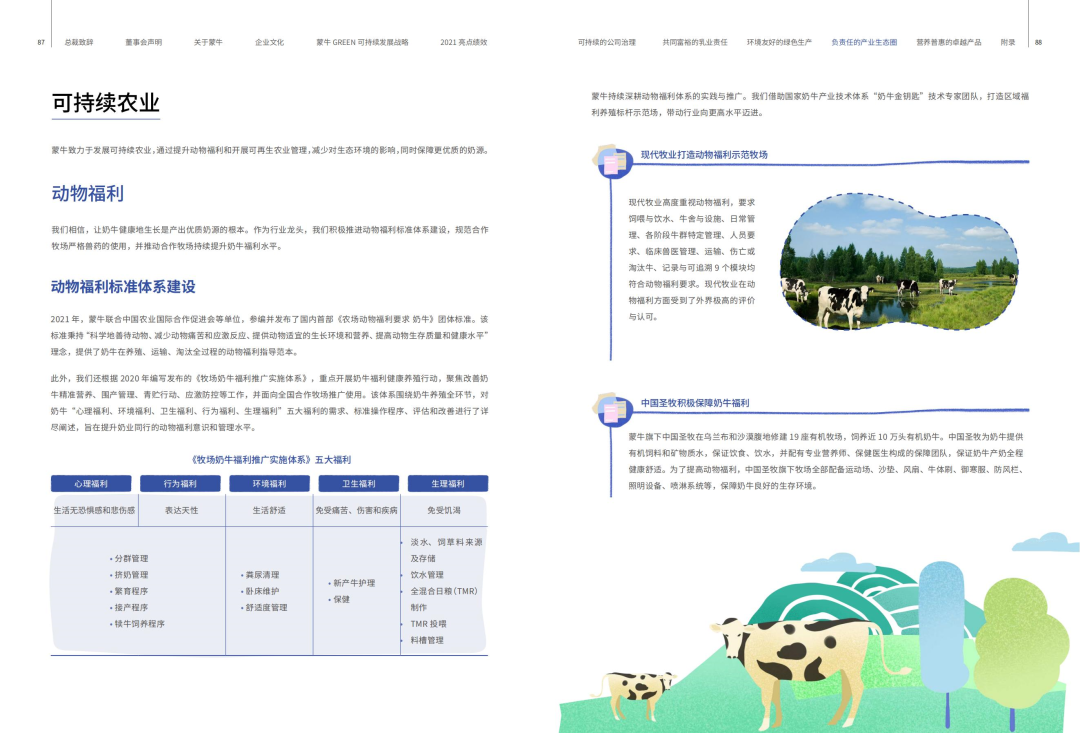The height and width of the screenshot is (733, 1080).
Task: Click the blue cloud illustration at right edge
Action: point(1048,541)
